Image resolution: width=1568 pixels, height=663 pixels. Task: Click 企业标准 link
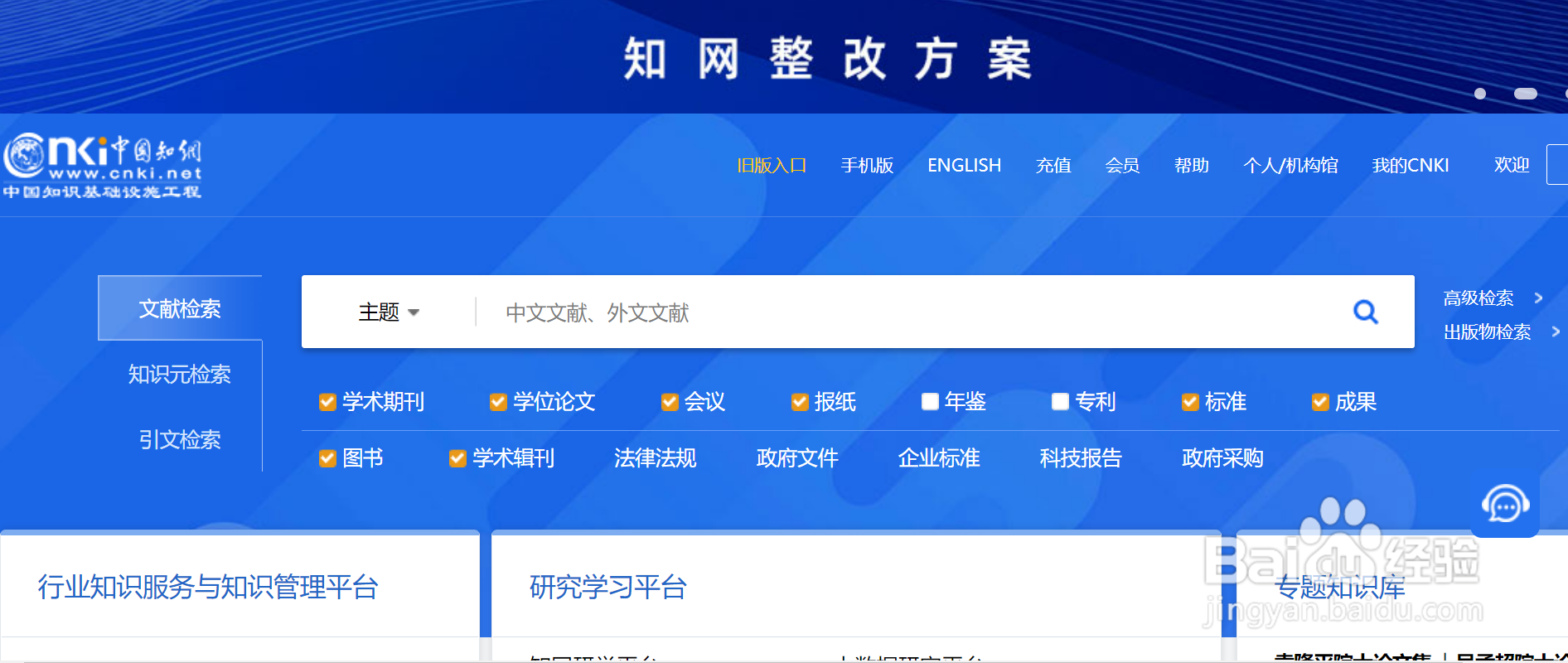pos(939,458)
